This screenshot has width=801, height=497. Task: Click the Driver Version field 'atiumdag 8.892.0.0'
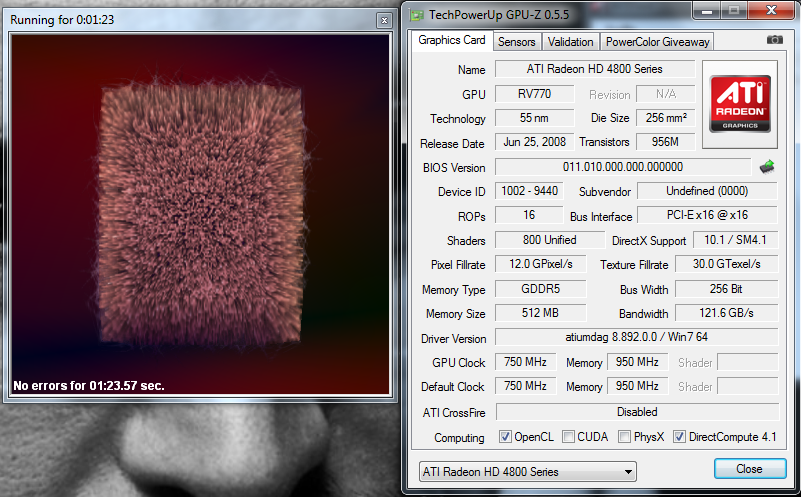click(637, 337)
